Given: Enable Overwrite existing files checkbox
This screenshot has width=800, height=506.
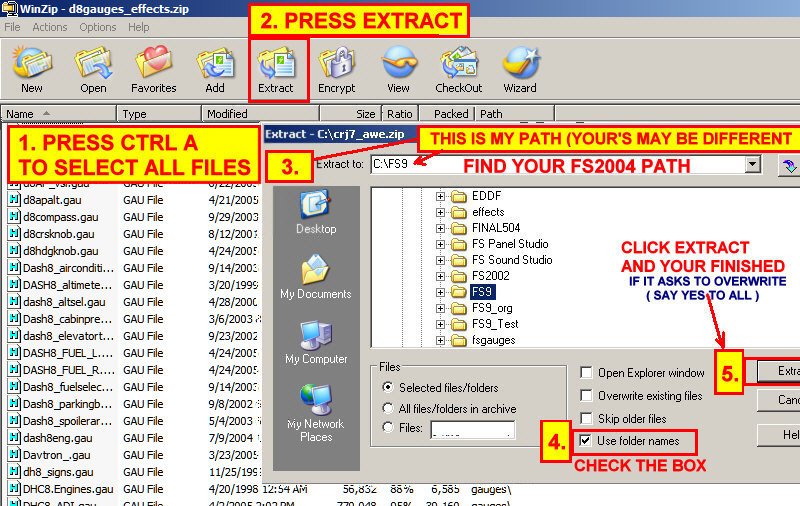Looking at the screenshot, I should pyautogui.click(x=586, y=396).
